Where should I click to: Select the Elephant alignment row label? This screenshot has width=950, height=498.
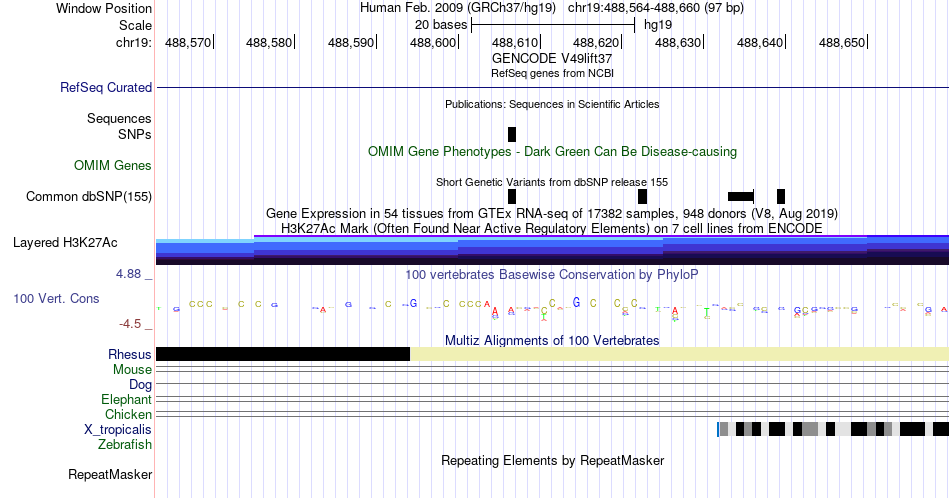click(127, 400)
